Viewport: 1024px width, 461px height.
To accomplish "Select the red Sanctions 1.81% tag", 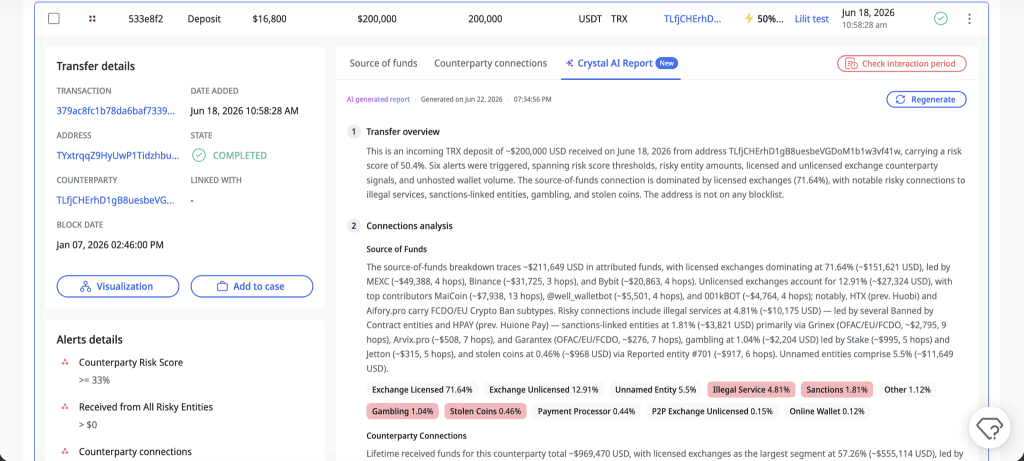I will tap(837, 390).
